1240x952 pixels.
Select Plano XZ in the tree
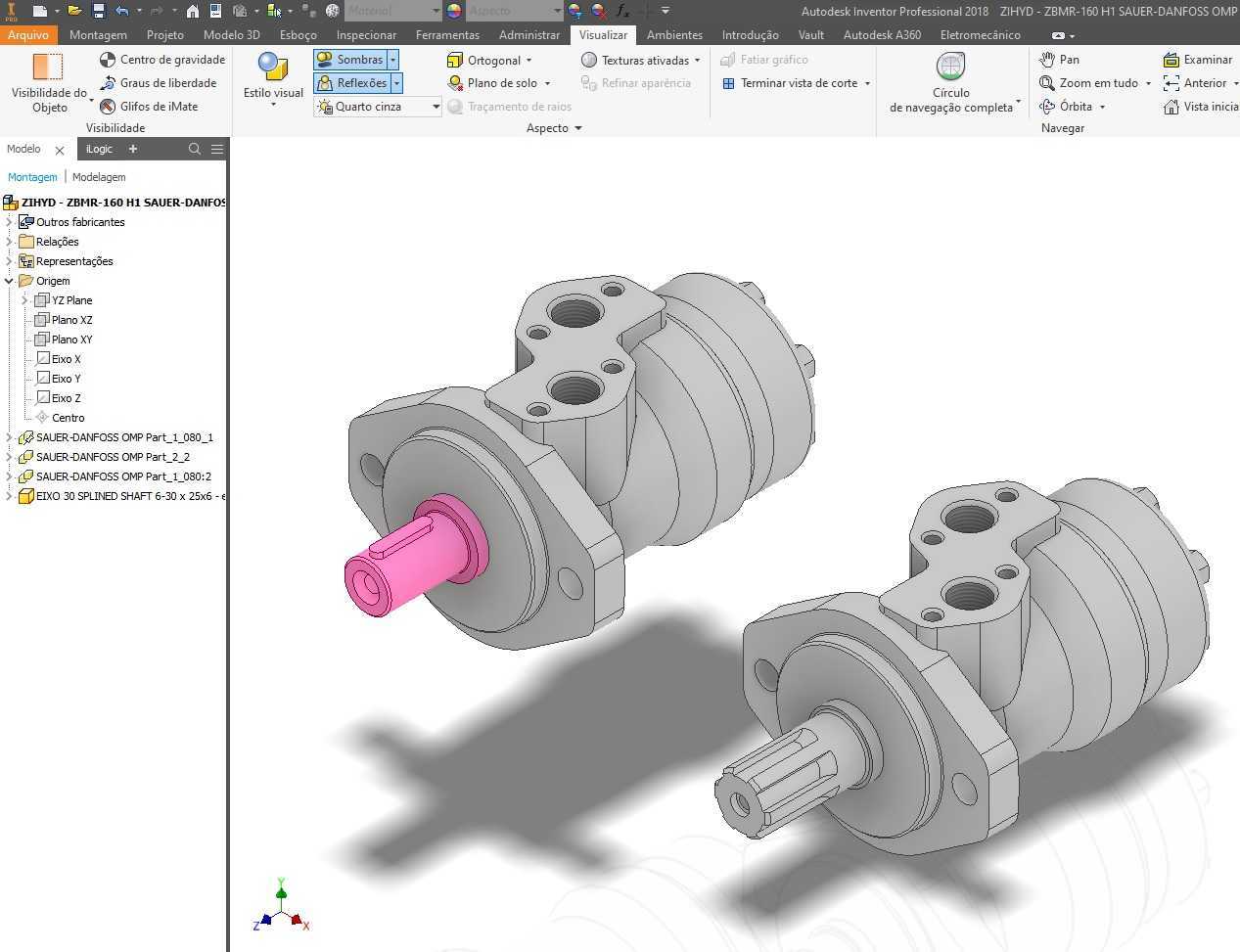[71, 320]
